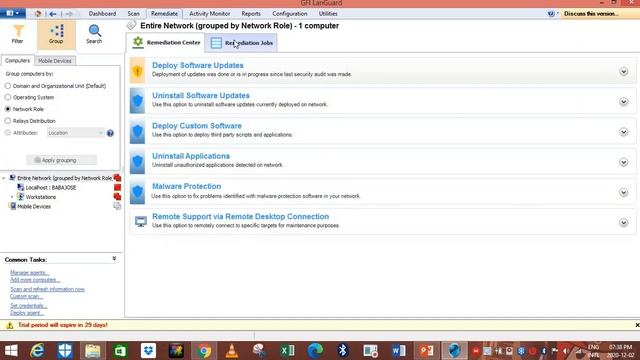
Task: Open the Location attributes dropdown
Action: 76,133
